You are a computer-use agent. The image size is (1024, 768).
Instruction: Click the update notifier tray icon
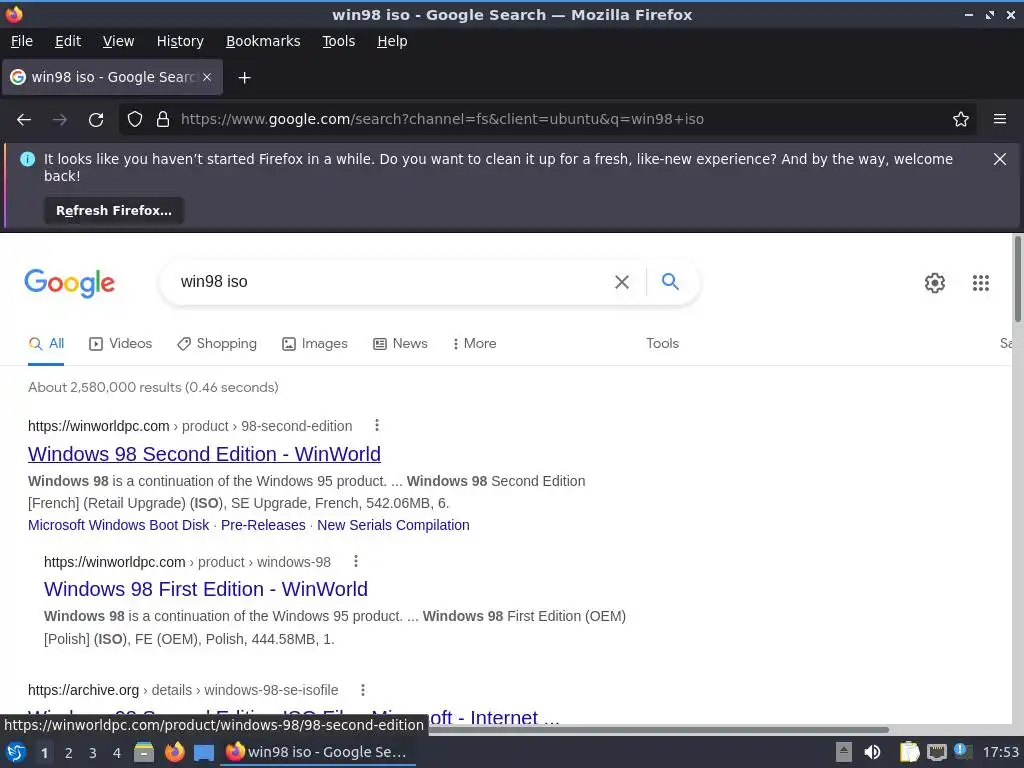click(962, 751)
